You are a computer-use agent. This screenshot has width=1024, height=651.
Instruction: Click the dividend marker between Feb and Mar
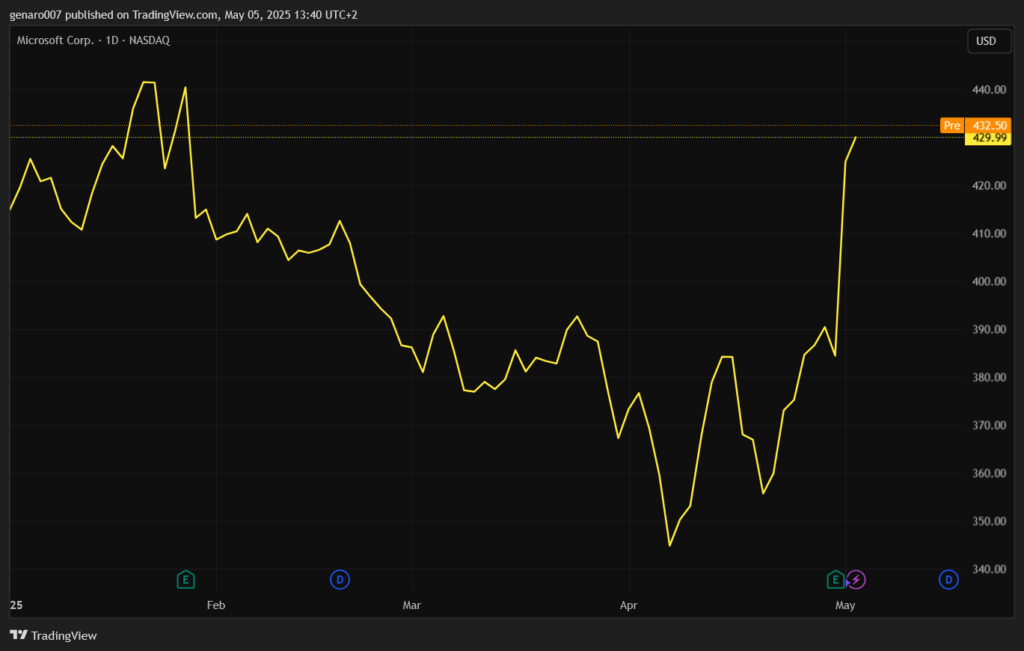340,579
